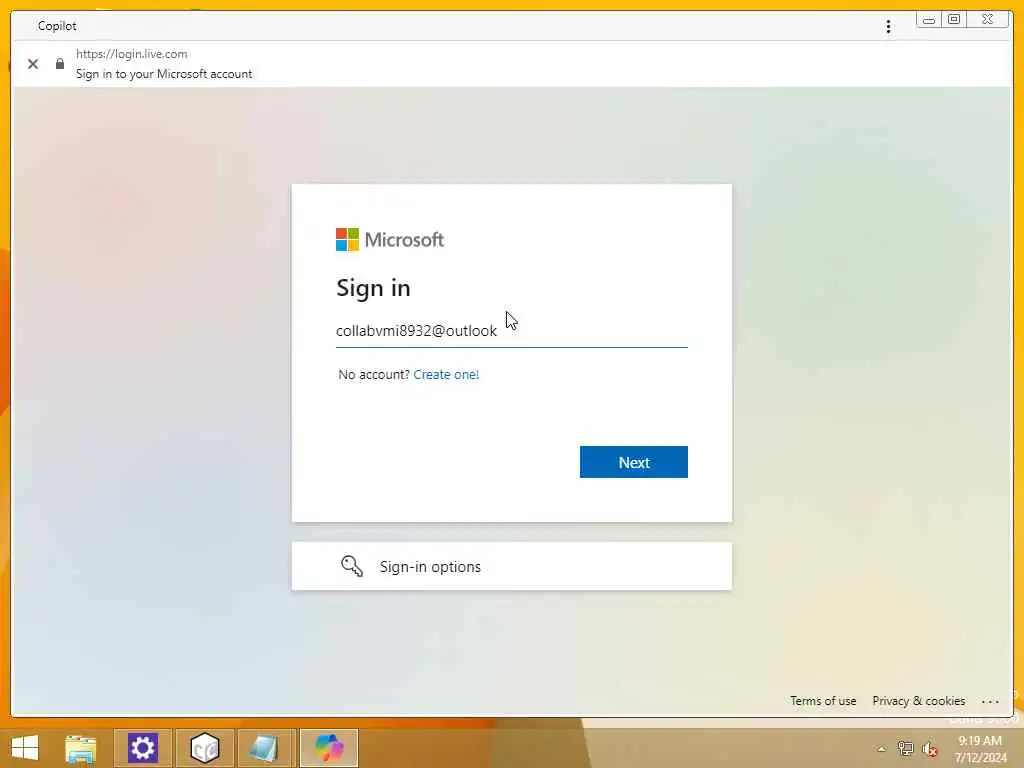
Task: Click the footer ellipsis for more options
Action: (x=990, y=701)
